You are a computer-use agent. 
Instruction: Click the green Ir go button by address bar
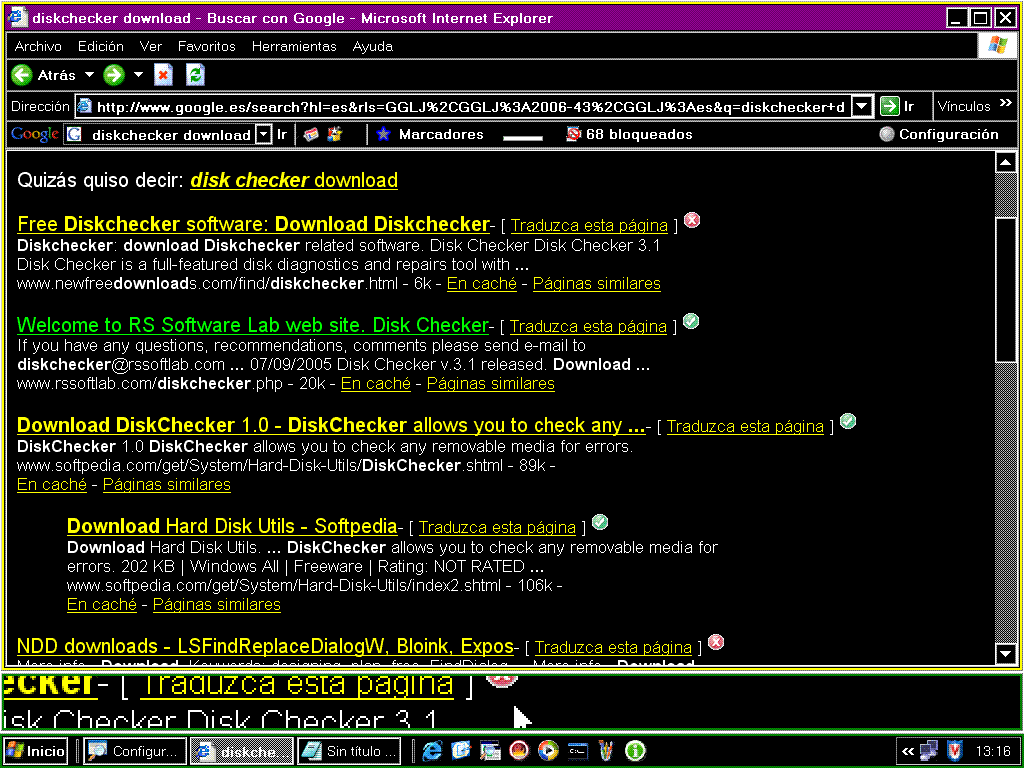click(x=897, y=106)
